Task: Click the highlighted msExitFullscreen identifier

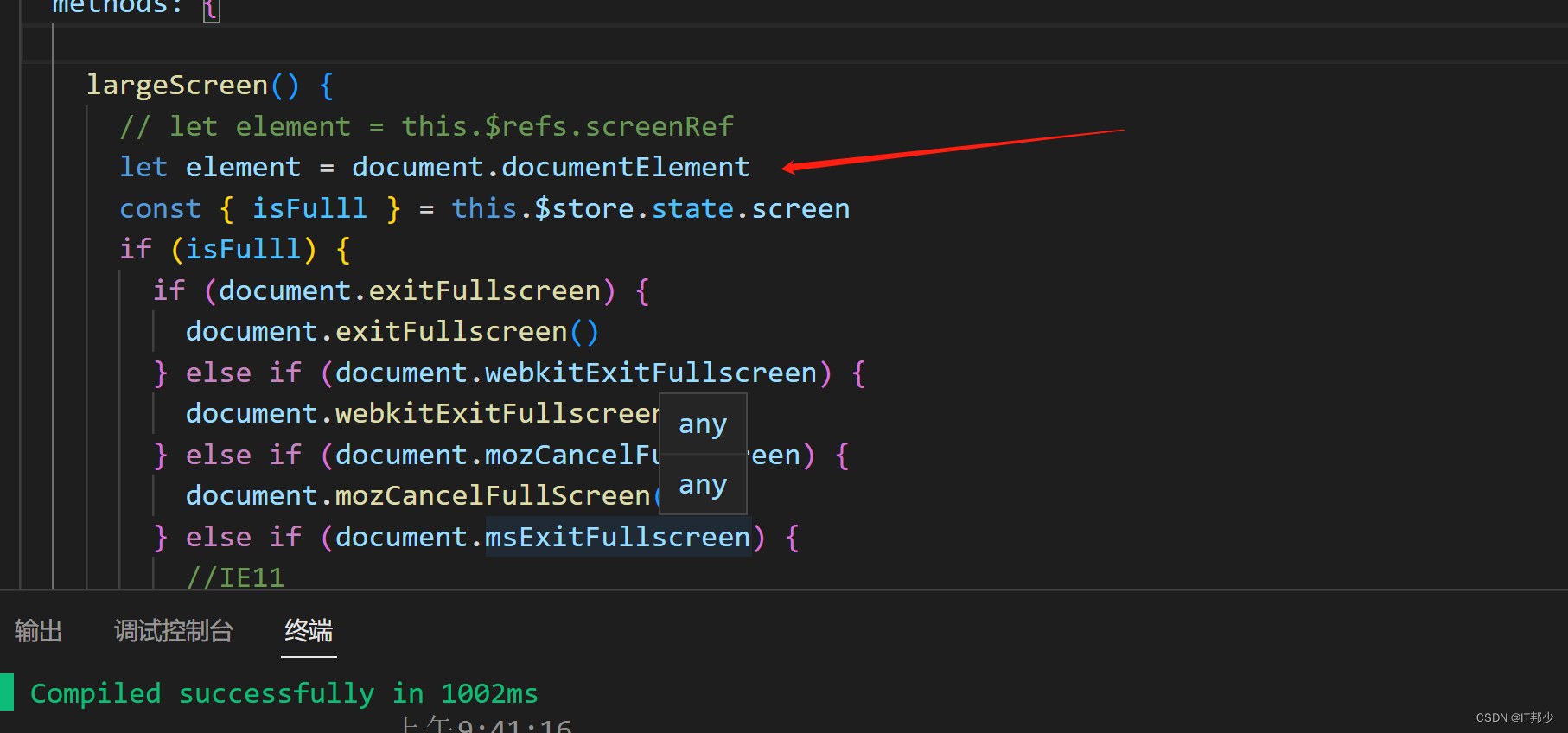Action: (x=618, y=537)
